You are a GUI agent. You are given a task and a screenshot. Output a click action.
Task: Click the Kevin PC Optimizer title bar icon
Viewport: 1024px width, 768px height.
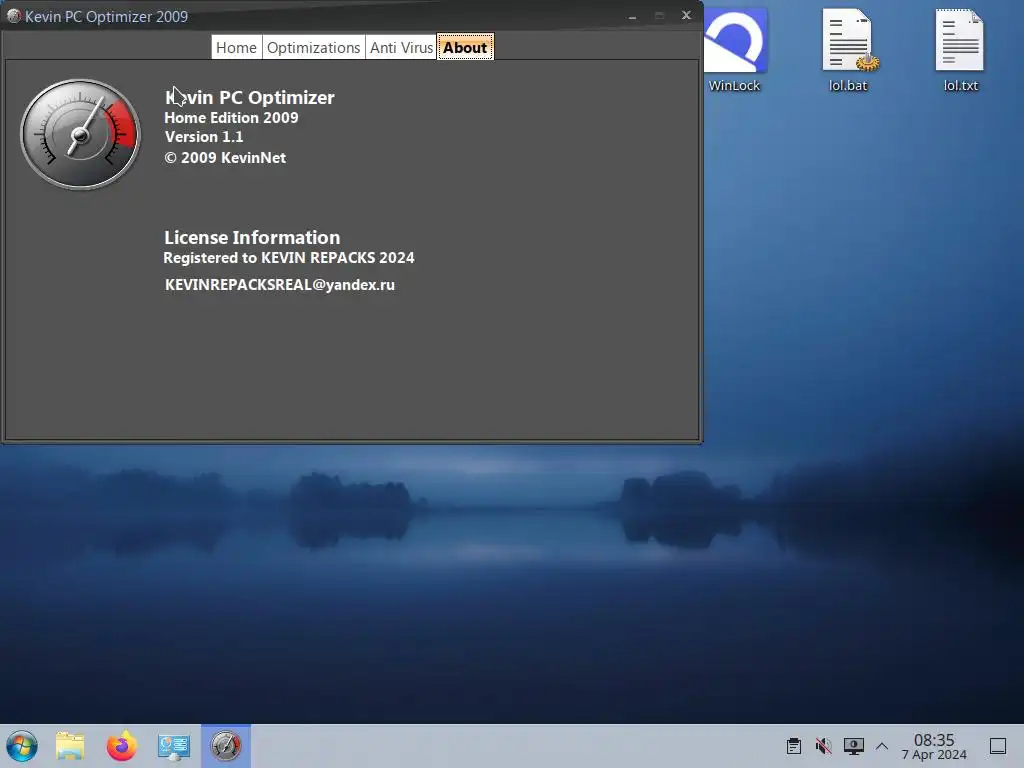tap(13, 16)
